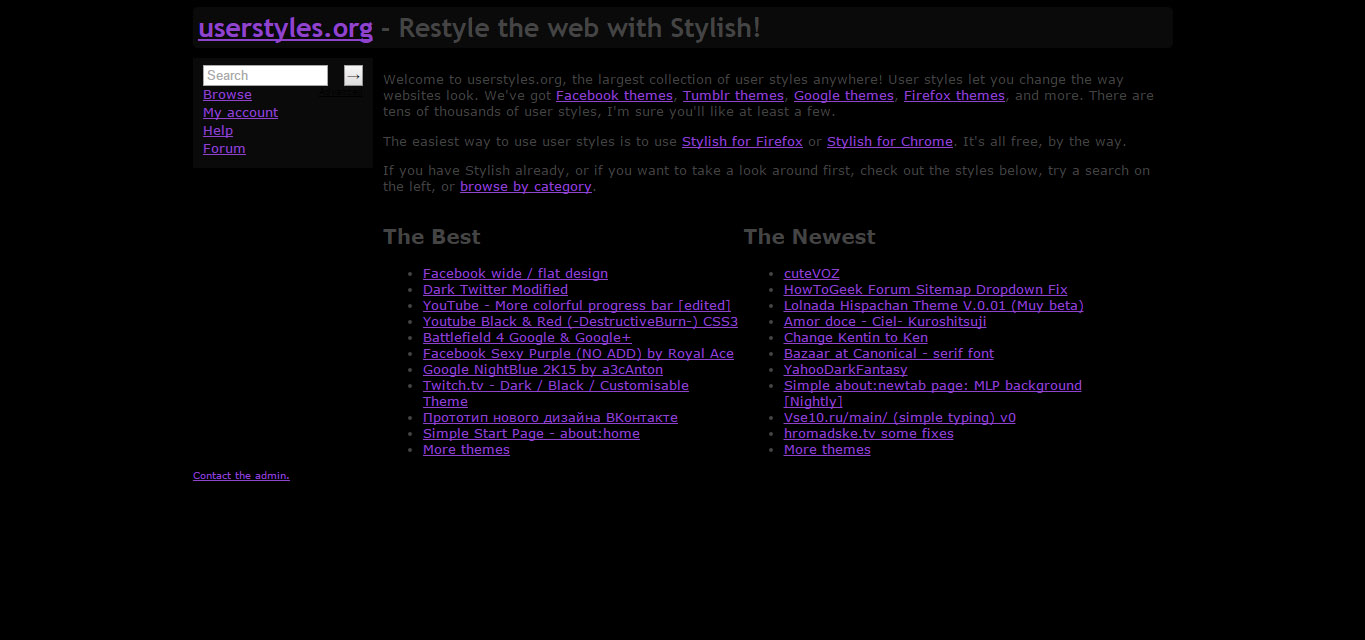Open the Stylish for Chrome link
1365x640 pixels.
(x=890, y=142)
